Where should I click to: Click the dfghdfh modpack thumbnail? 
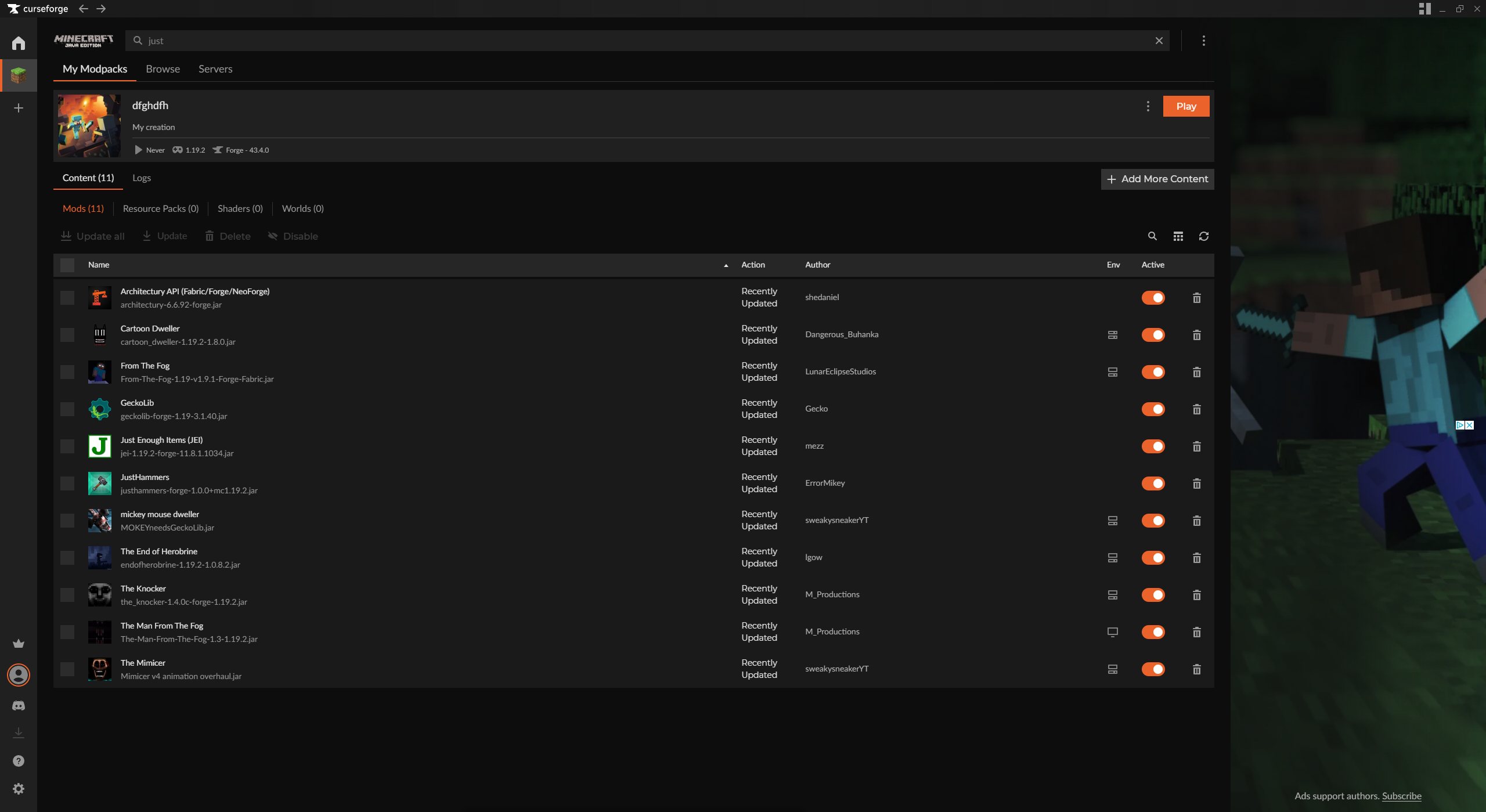[89, 126]
